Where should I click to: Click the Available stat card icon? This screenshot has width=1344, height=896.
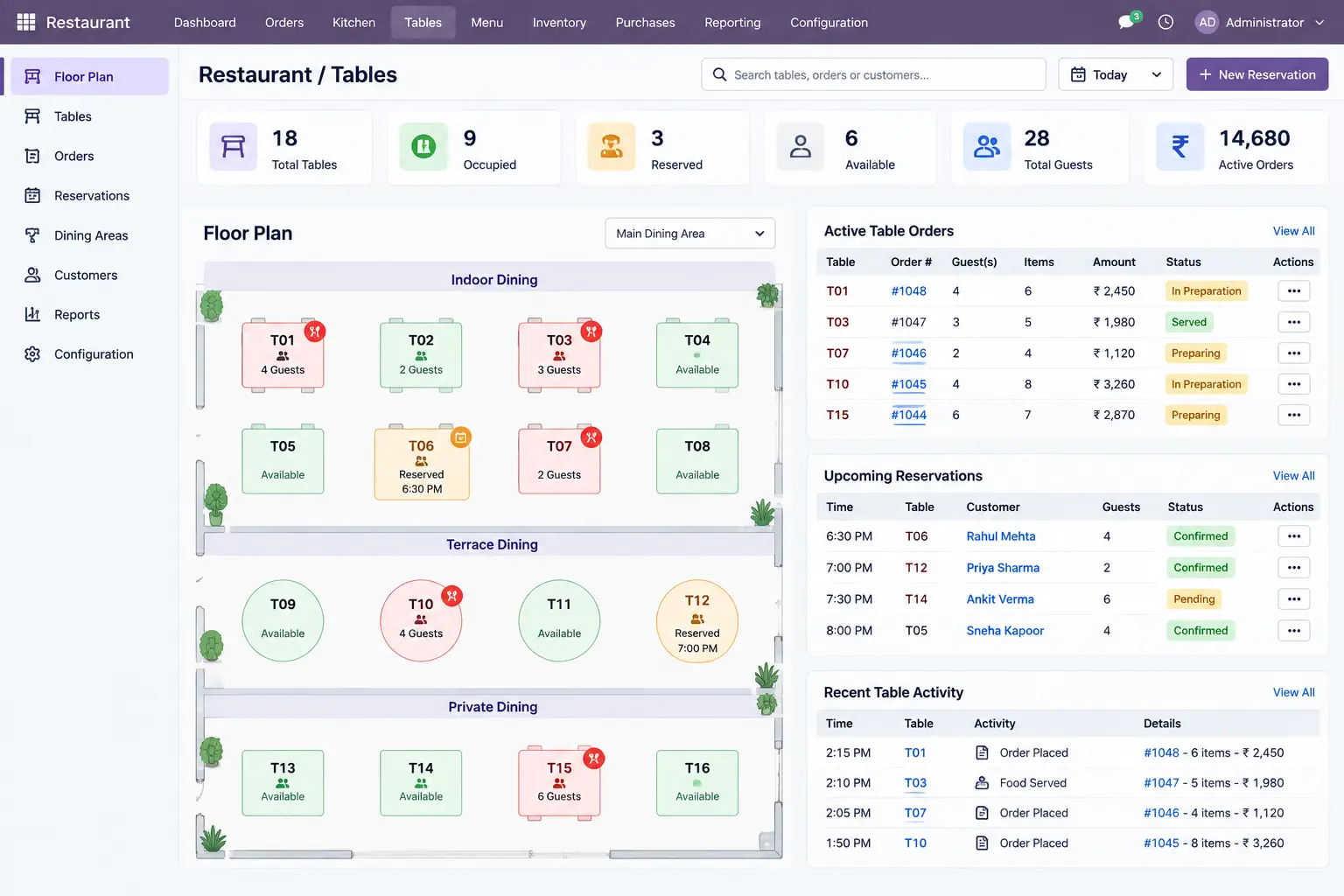pos(801,147)
